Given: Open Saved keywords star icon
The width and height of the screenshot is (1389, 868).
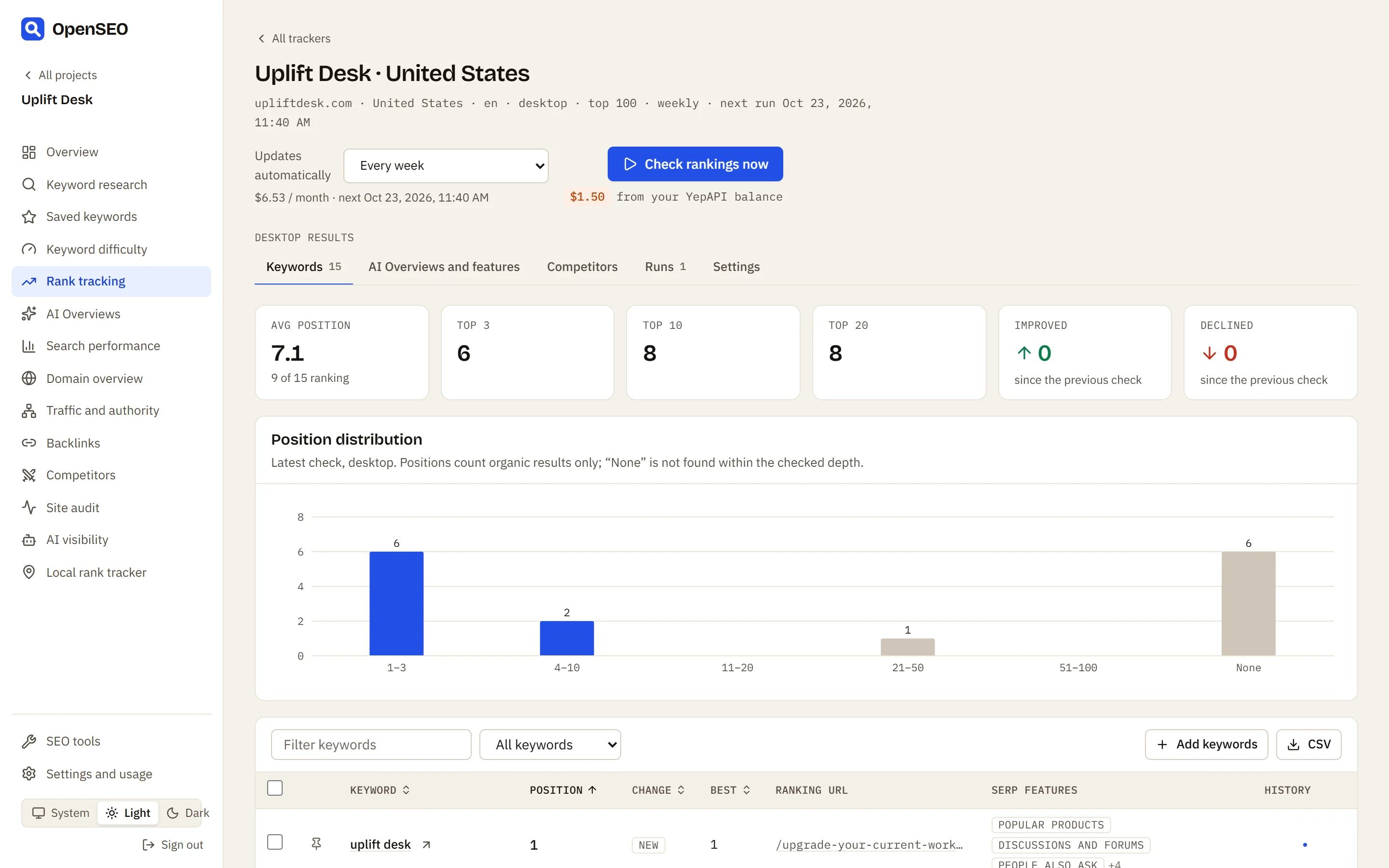Looking at the screenshot, I should tap(29, 217).
